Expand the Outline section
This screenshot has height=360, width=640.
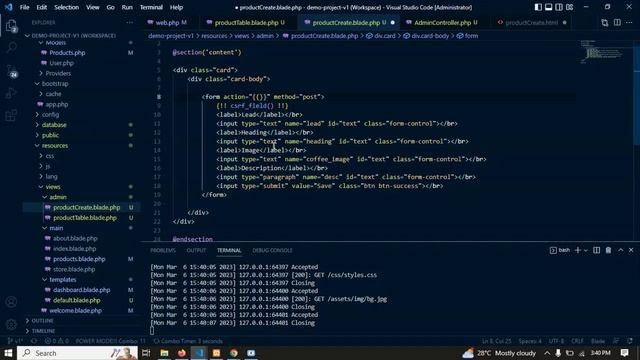click(x=42, y=320)
